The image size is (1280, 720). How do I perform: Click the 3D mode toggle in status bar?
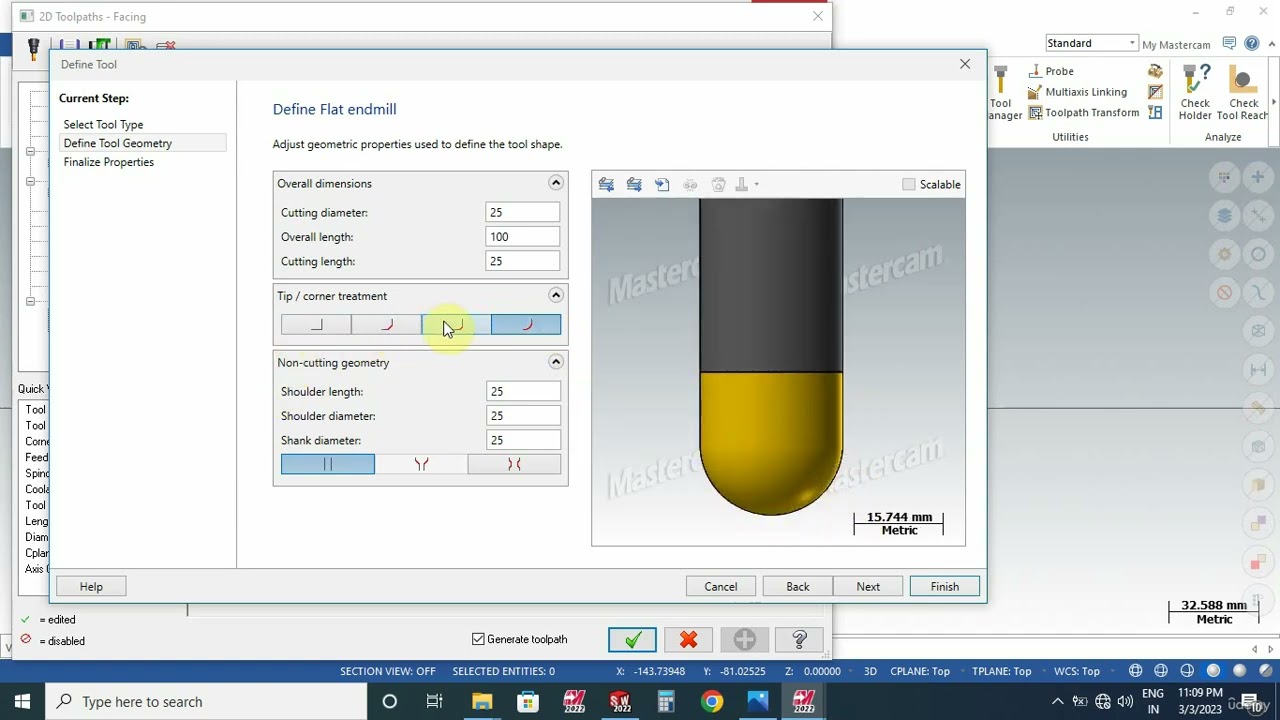(870, 671)
